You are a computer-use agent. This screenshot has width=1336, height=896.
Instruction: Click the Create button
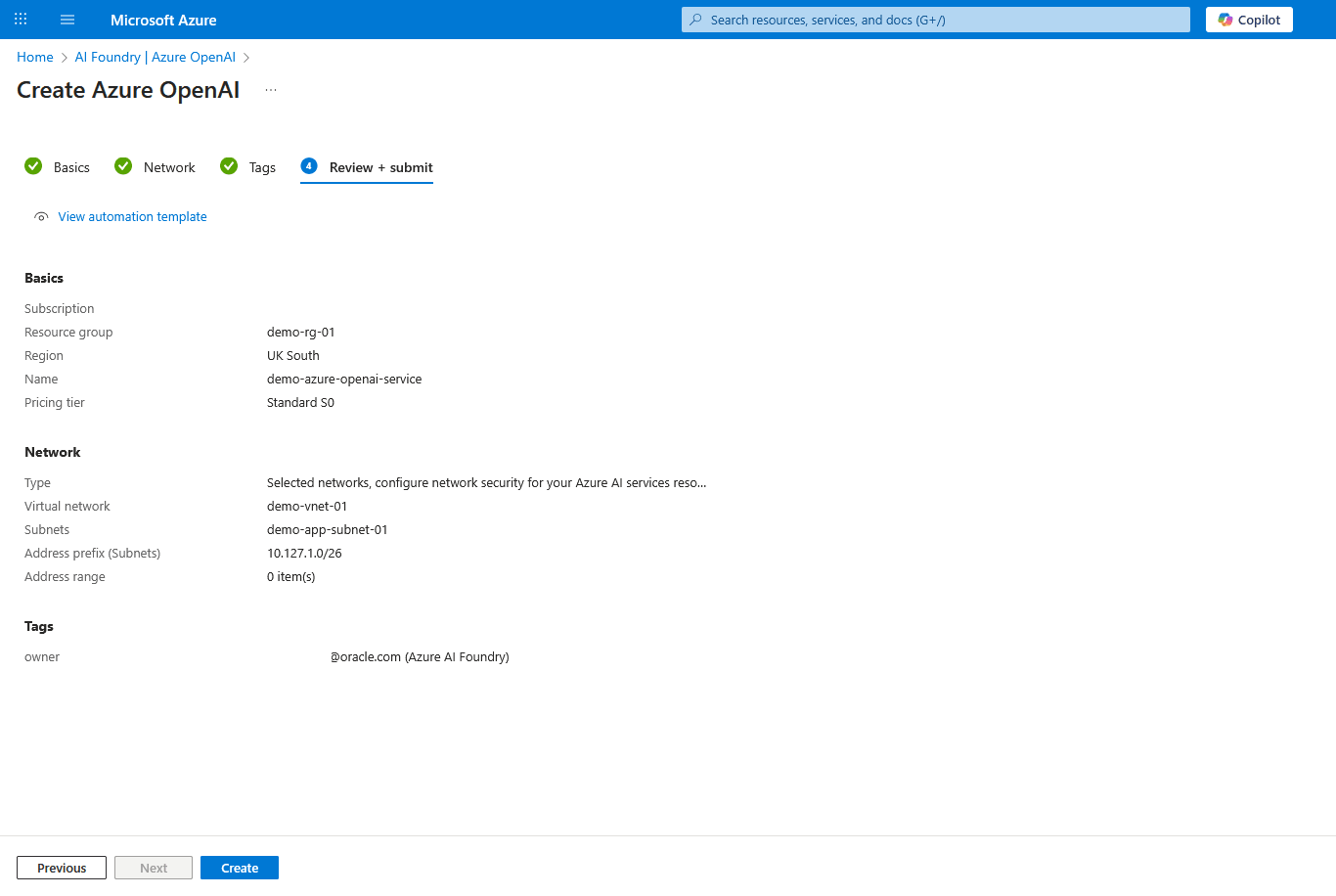click(239, 868)
